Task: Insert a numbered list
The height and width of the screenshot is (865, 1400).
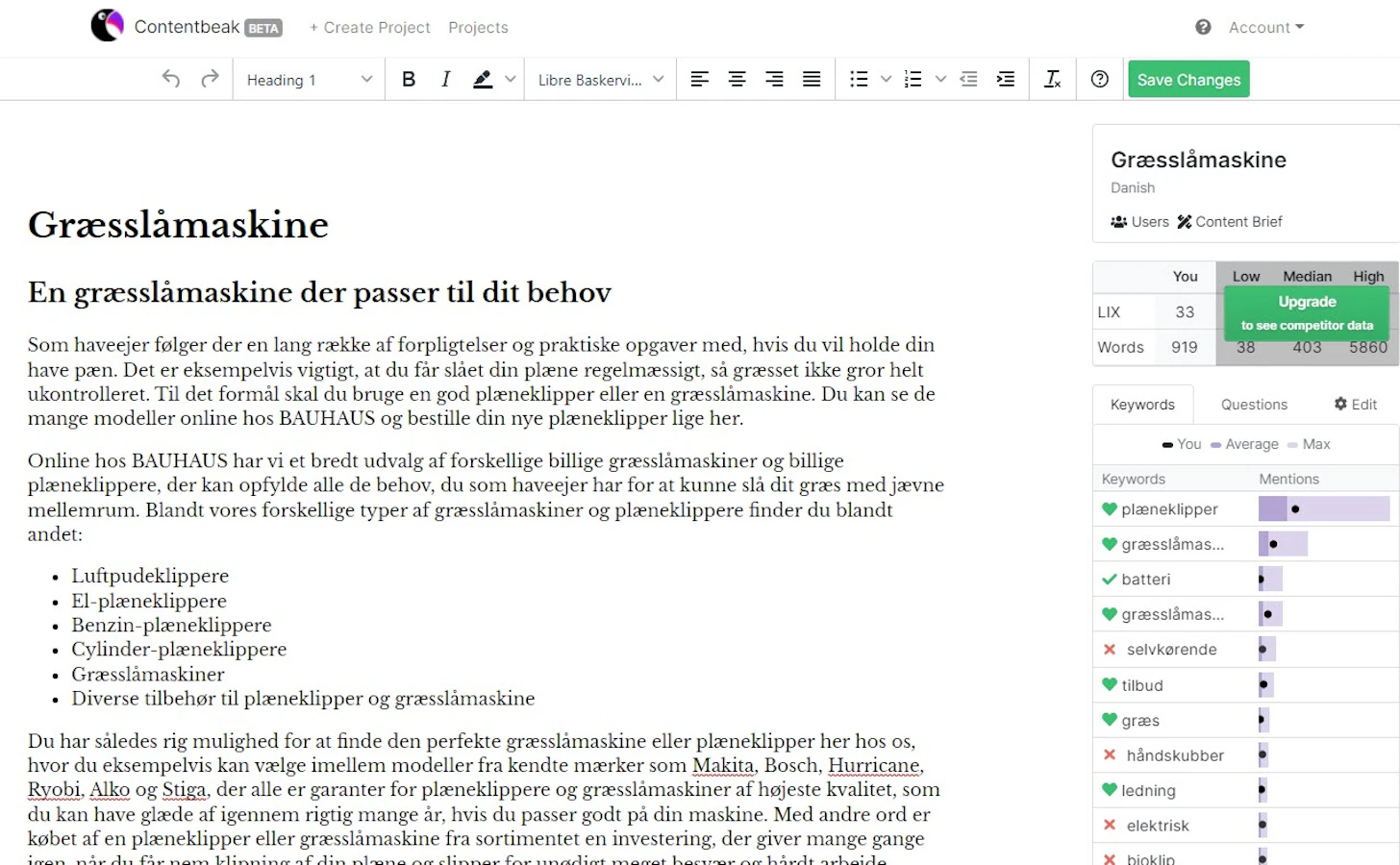Action: tap(913, 80)
